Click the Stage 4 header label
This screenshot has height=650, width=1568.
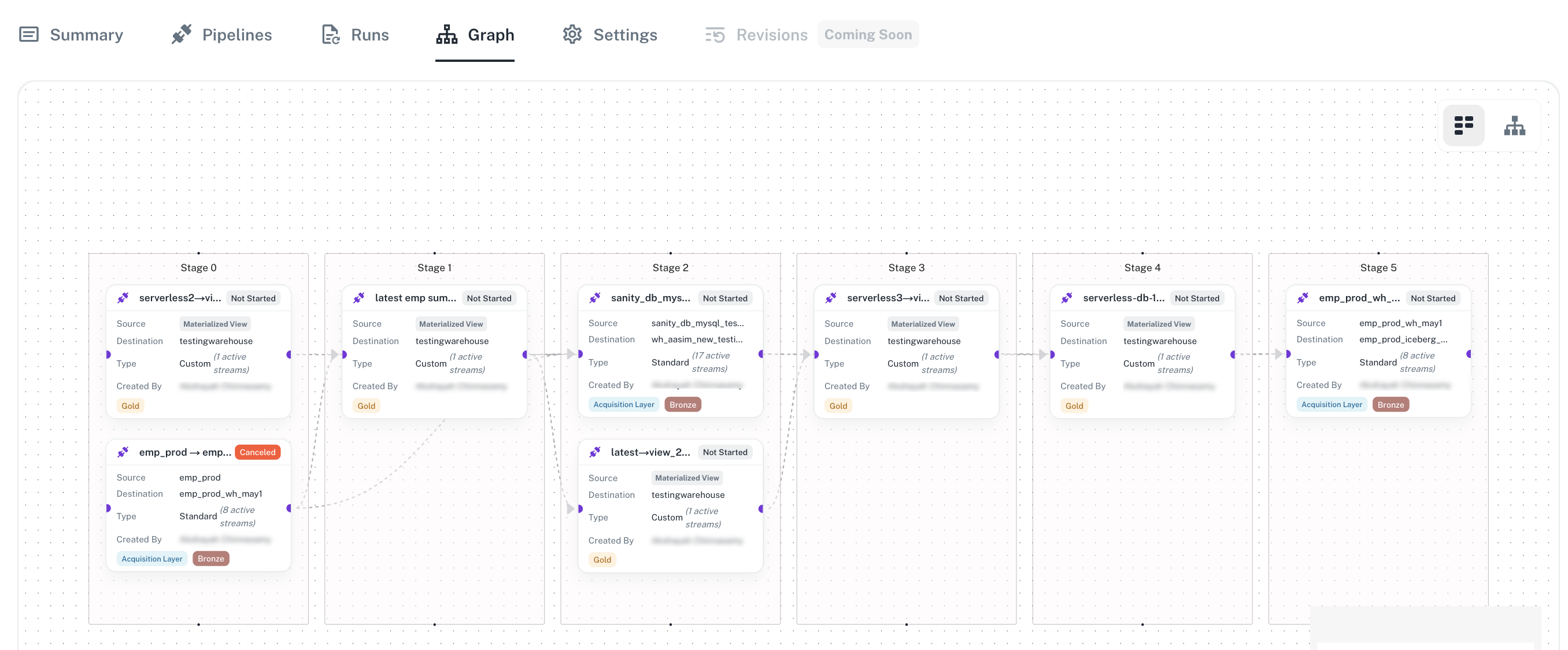[x=1142, y=268]
